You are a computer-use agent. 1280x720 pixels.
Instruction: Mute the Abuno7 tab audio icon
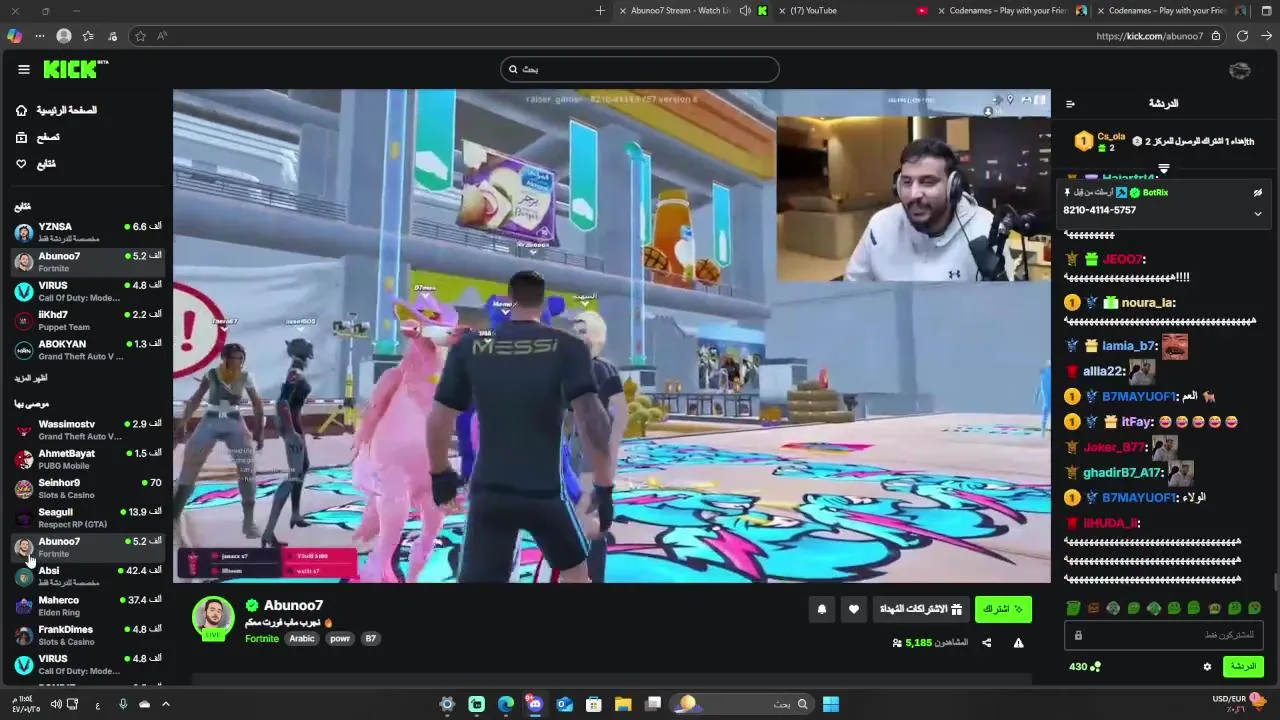(x=745, y=11)
